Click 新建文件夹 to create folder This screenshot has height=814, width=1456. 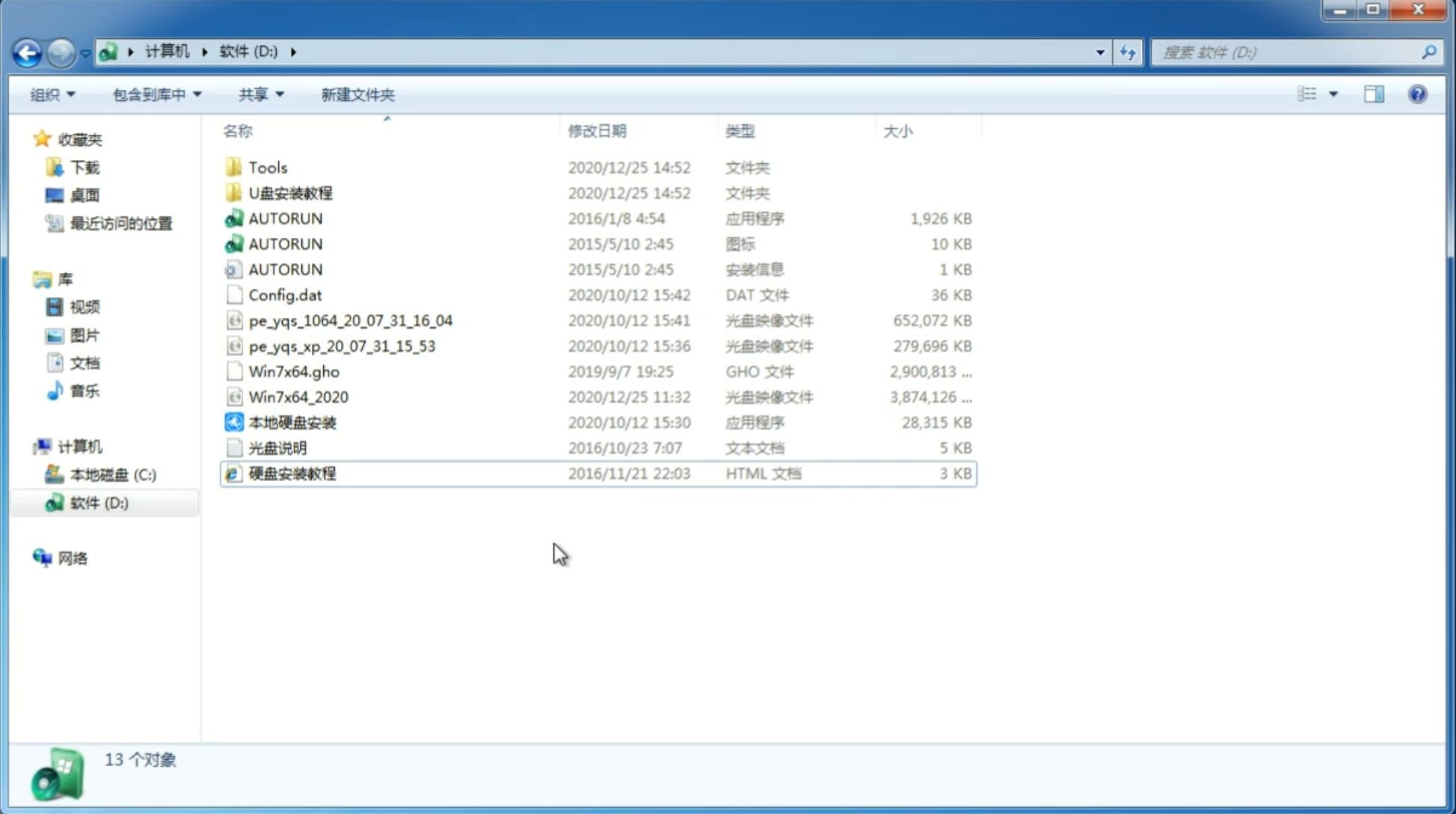point(357,94)
